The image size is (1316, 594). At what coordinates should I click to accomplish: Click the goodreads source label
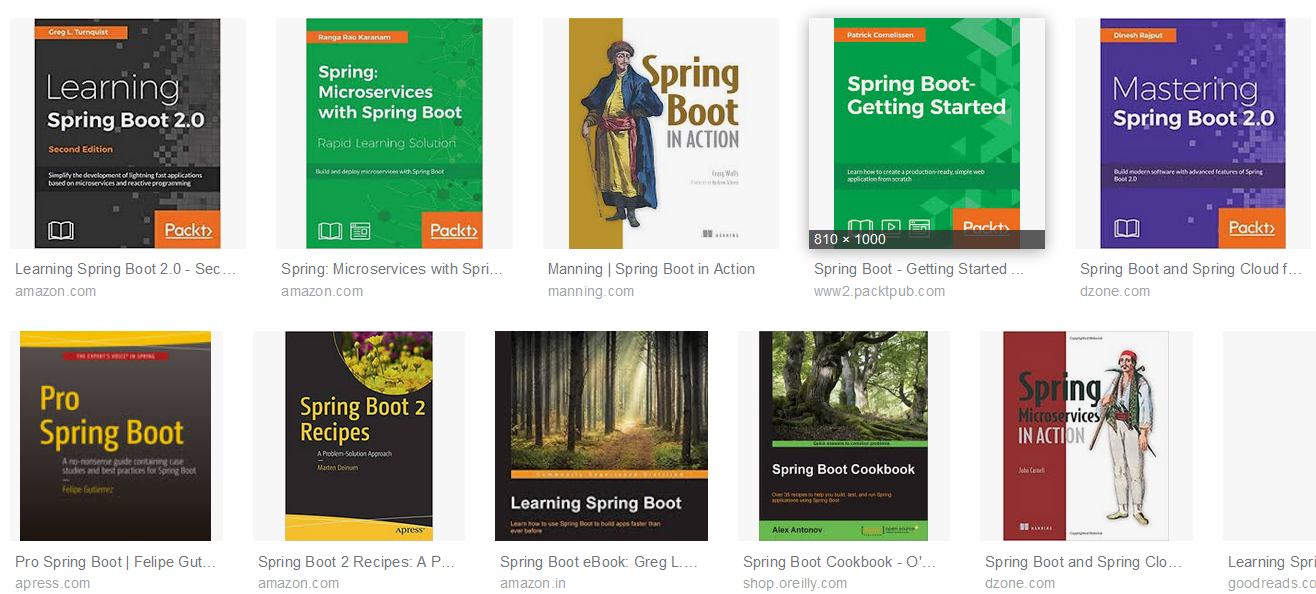point(1272,583)
